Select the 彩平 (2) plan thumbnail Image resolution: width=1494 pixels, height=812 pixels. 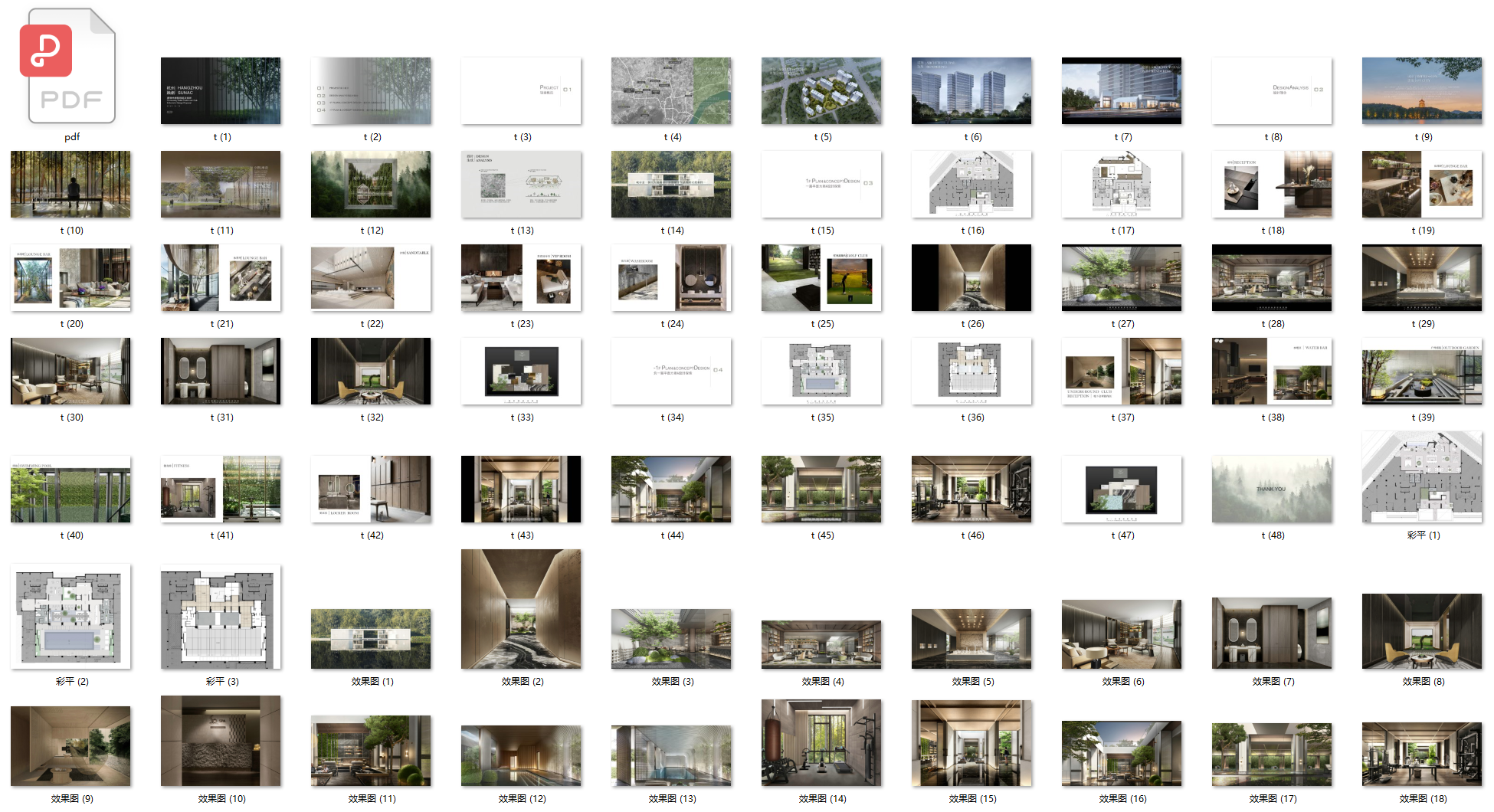click(70, 617)
